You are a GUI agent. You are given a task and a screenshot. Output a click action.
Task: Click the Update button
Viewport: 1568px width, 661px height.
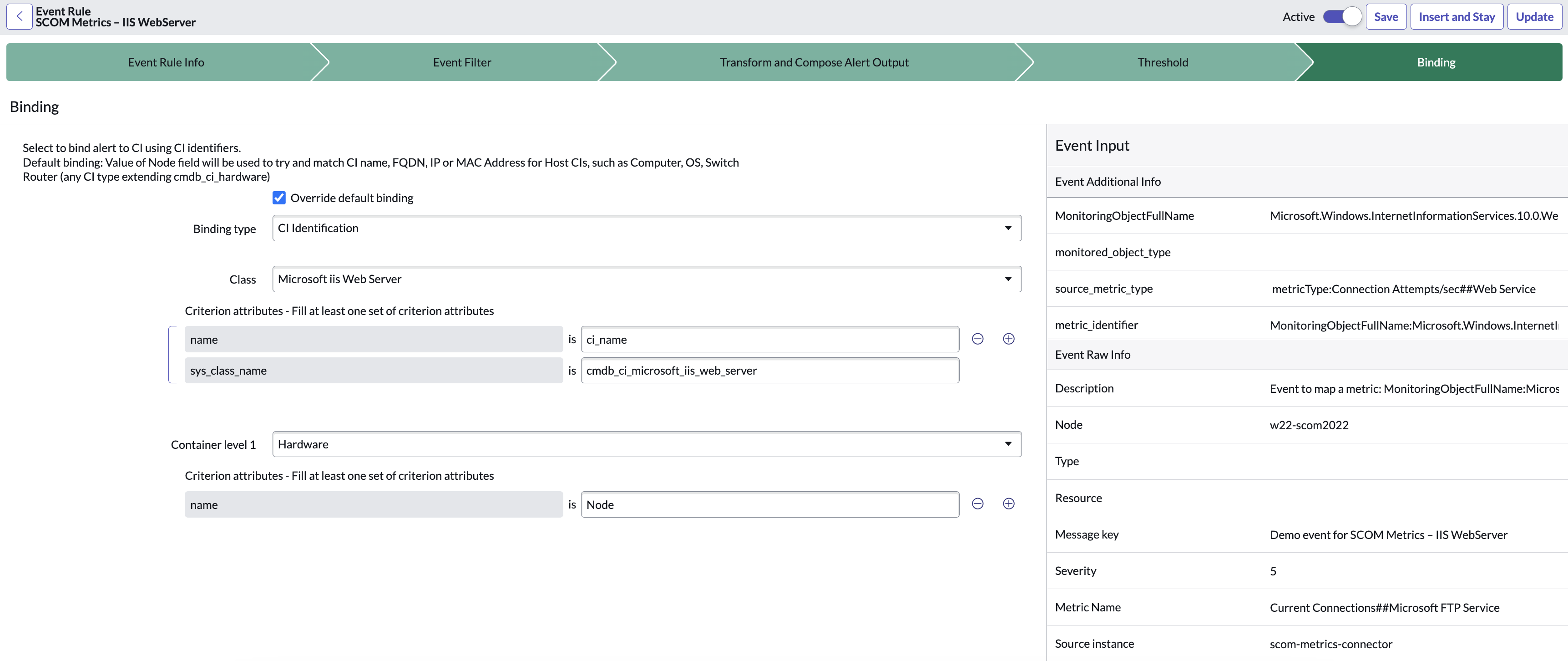click(x=1534, y=16)
